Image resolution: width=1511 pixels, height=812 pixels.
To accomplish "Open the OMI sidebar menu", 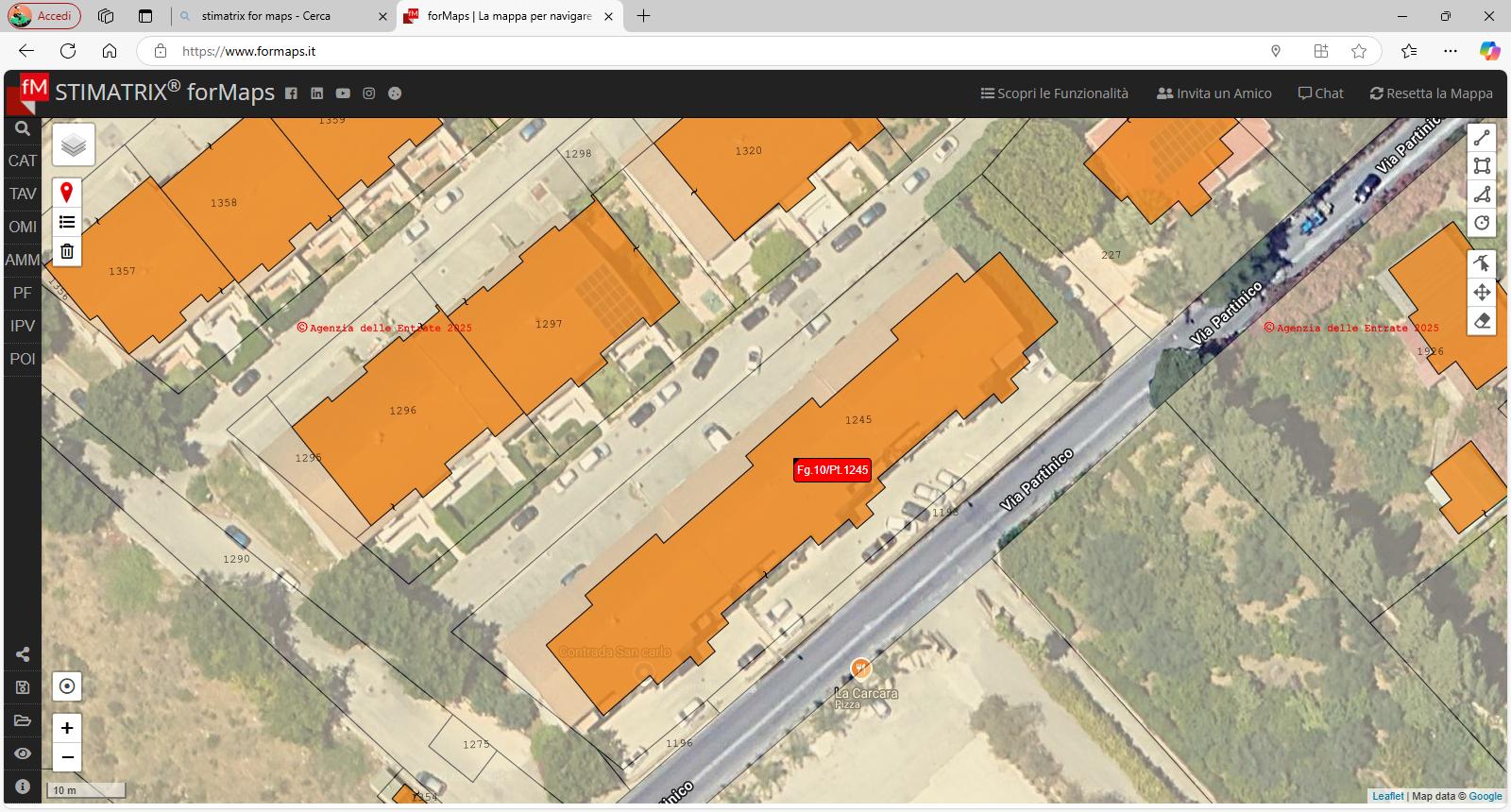I will pyautogui.click(x=23, y=227).
